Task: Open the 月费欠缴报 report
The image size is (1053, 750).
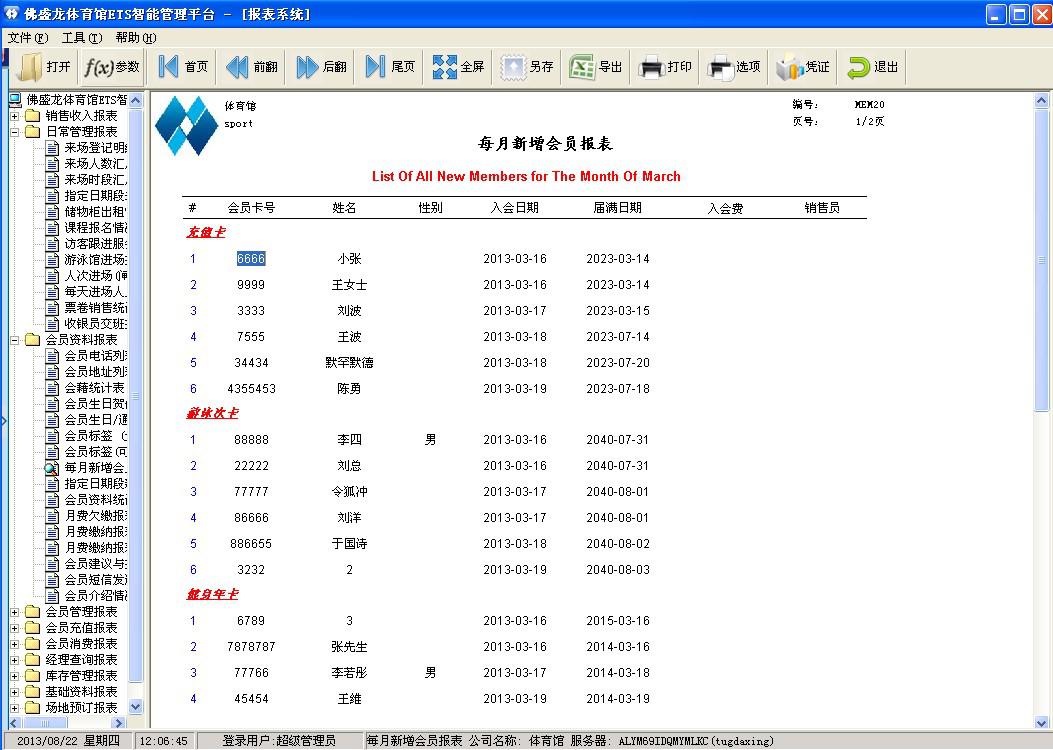Action: [x=95, y=516]
